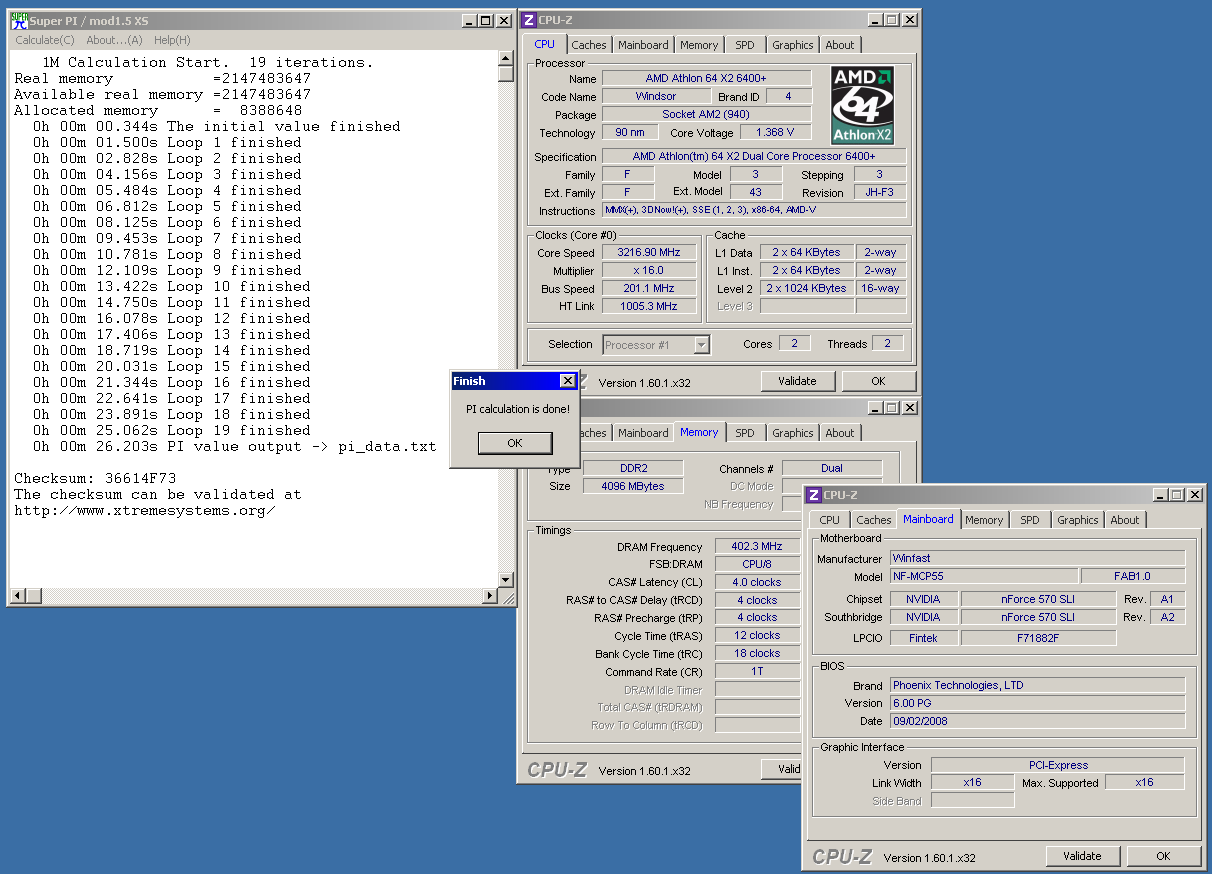Click the Core Speed value 3216.90 MHz
This screenshot has height=874, width=1212.
pos(649,253)
